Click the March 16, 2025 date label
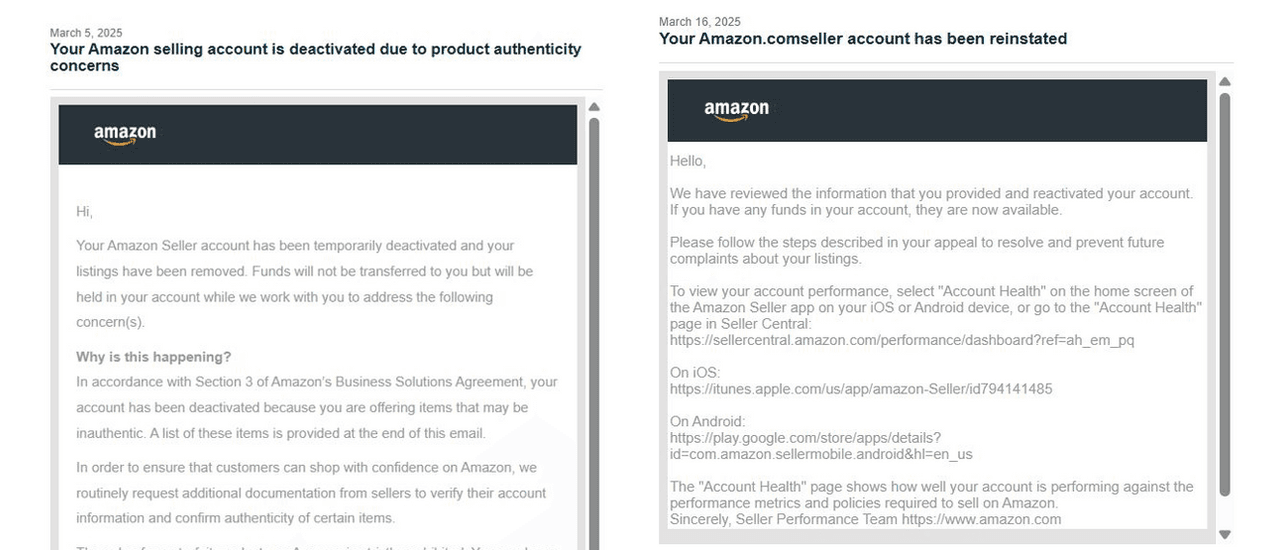 click(699, 22)
